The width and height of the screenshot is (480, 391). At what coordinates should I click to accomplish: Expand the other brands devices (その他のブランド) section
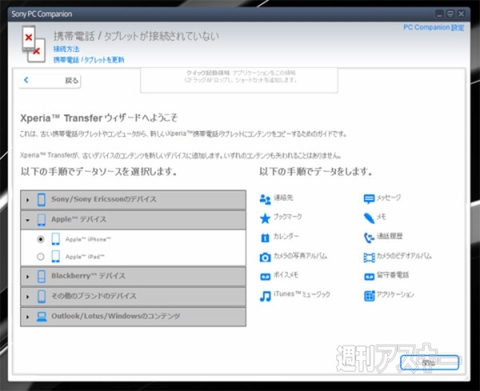28,297
